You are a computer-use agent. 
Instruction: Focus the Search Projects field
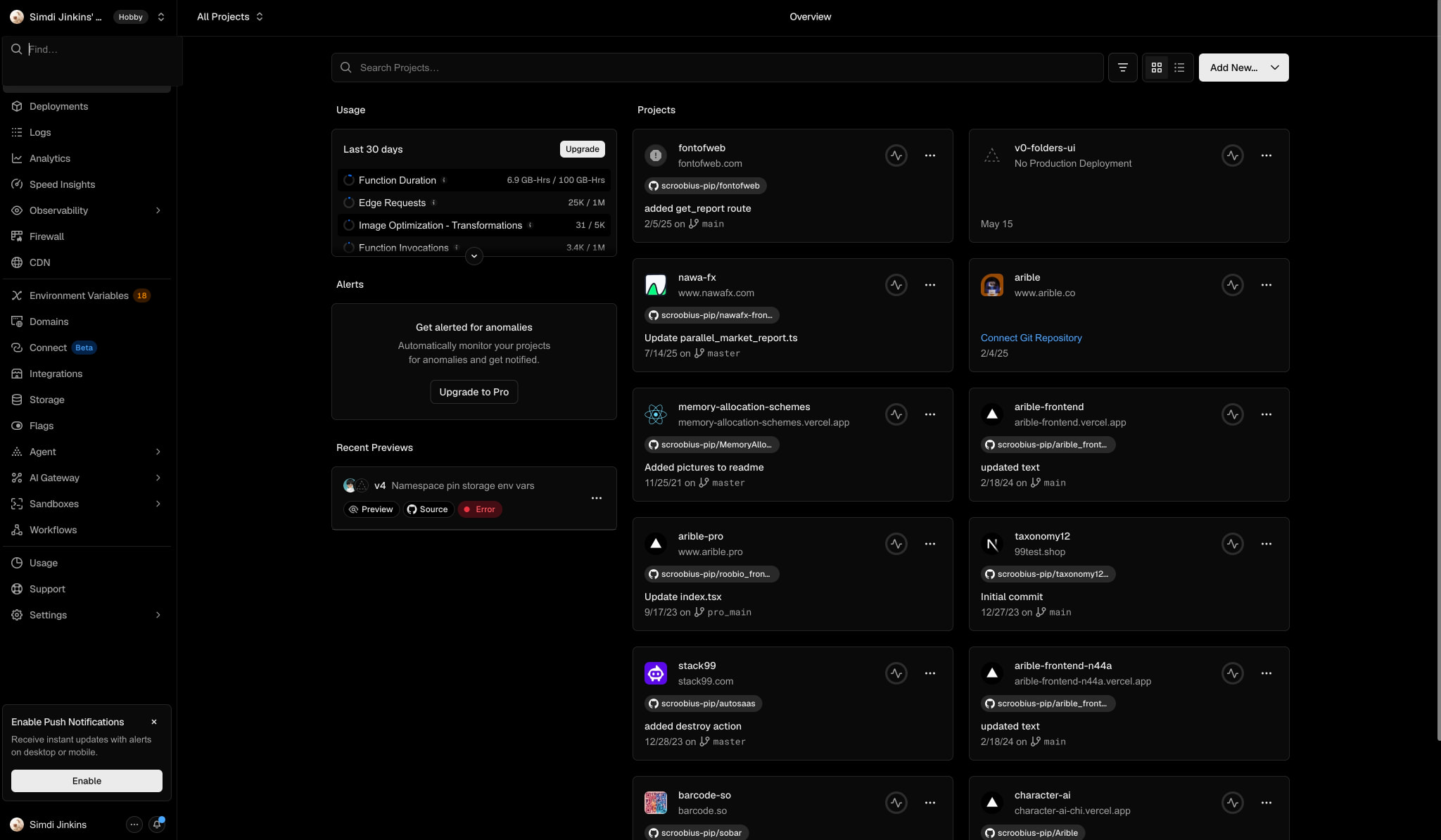[x=717, y=68]
